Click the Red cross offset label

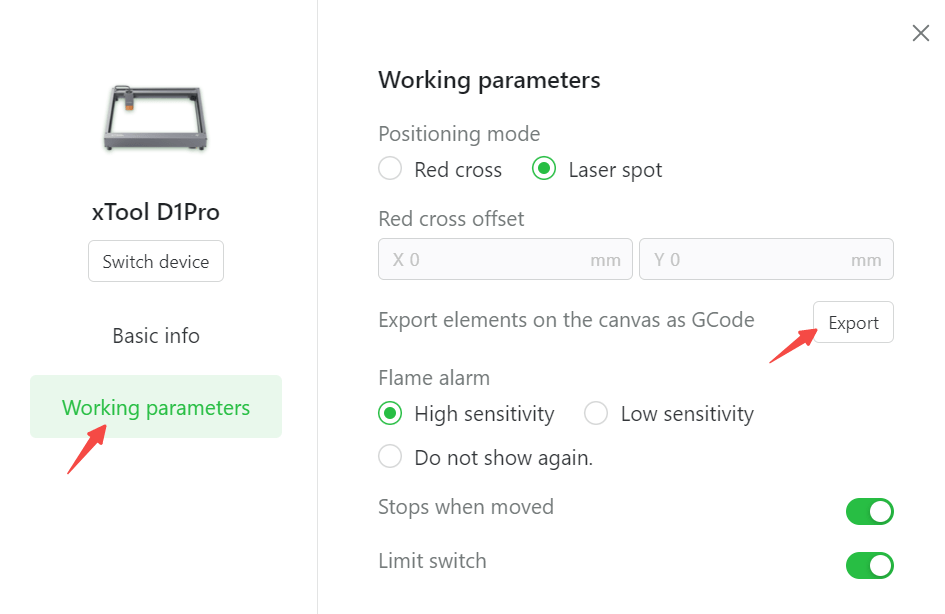(x=451, y=218)
